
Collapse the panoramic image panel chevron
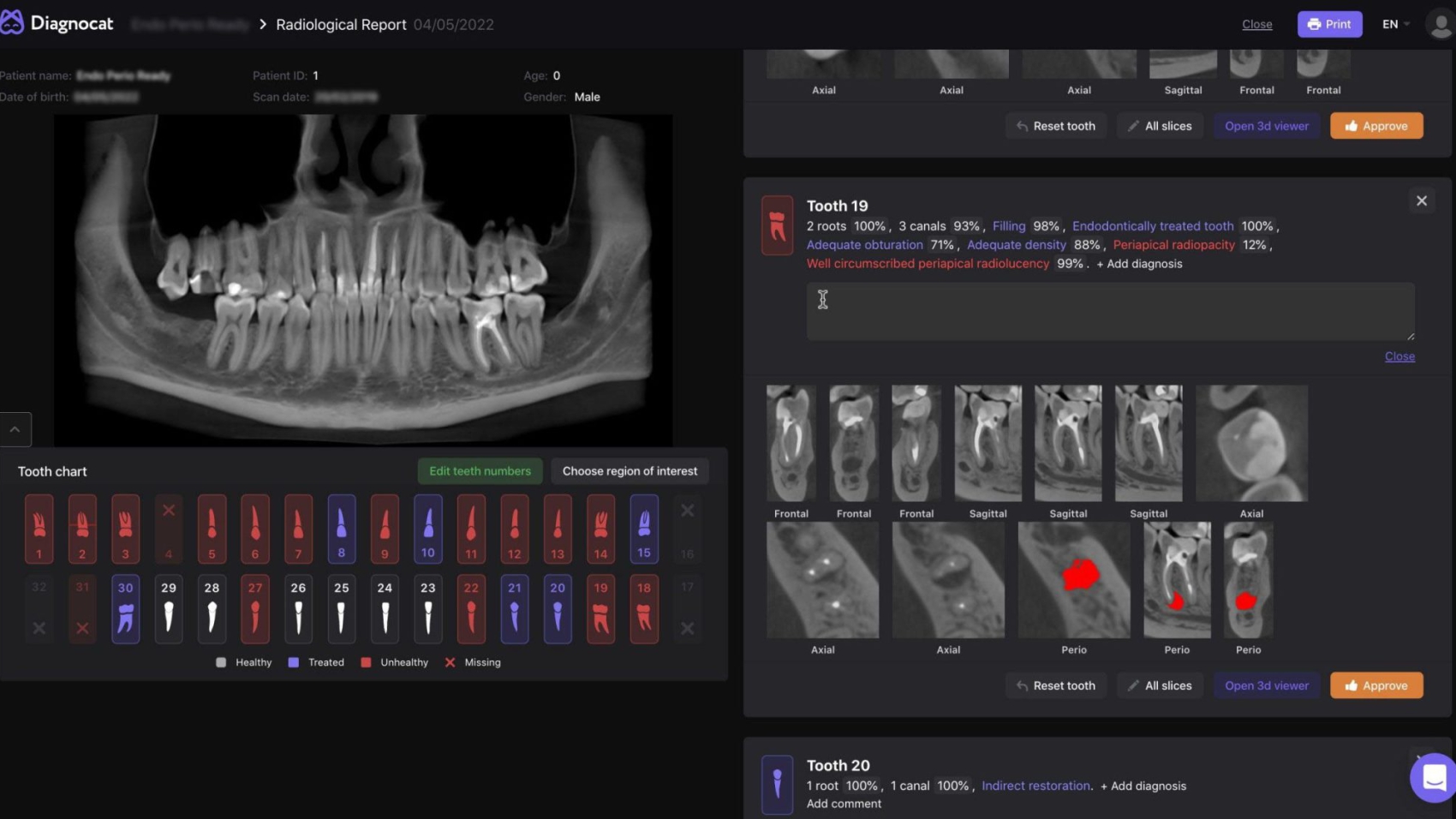15,429
